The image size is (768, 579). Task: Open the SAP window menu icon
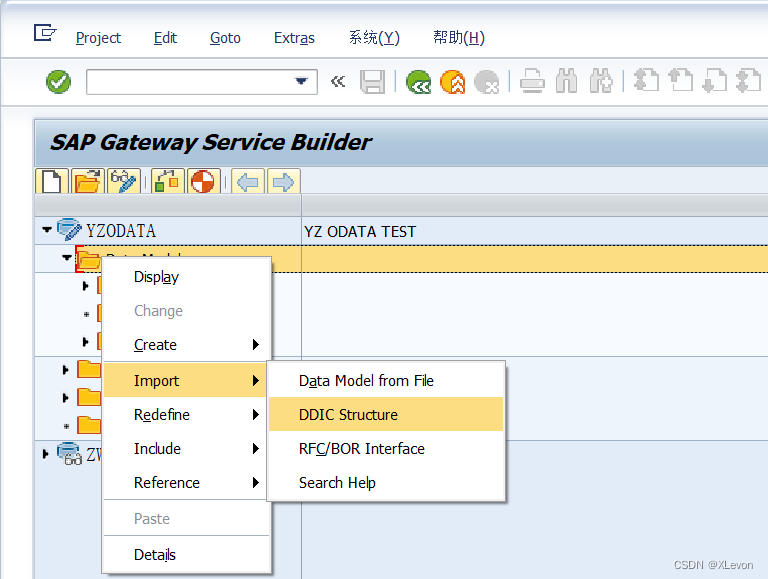coord(45,33)
